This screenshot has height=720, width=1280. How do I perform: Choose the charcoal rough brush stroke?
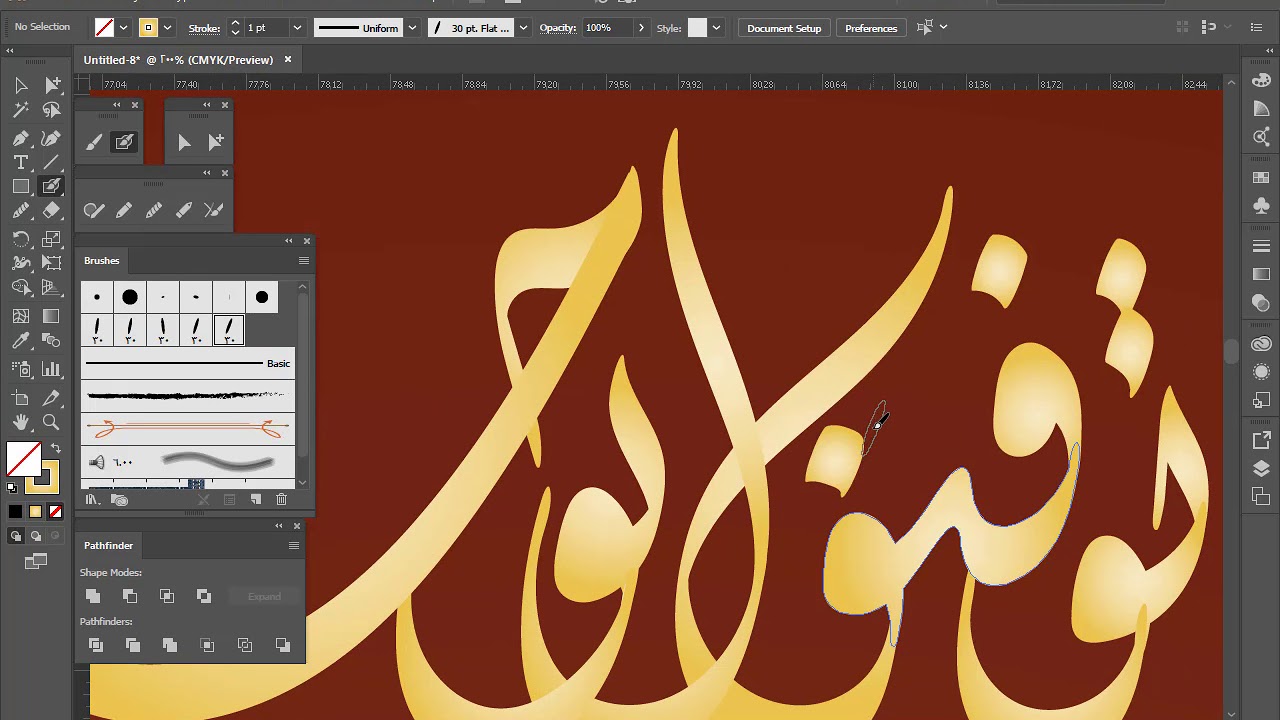188,396
